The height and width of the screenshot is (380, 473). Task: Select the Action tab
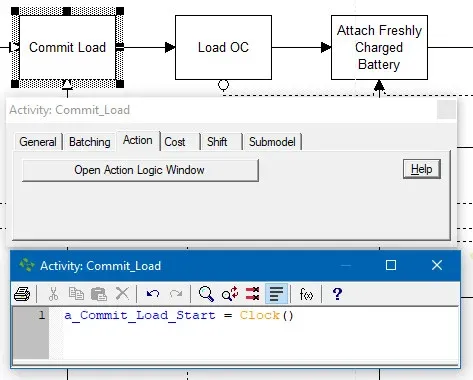tap(138, 140)
